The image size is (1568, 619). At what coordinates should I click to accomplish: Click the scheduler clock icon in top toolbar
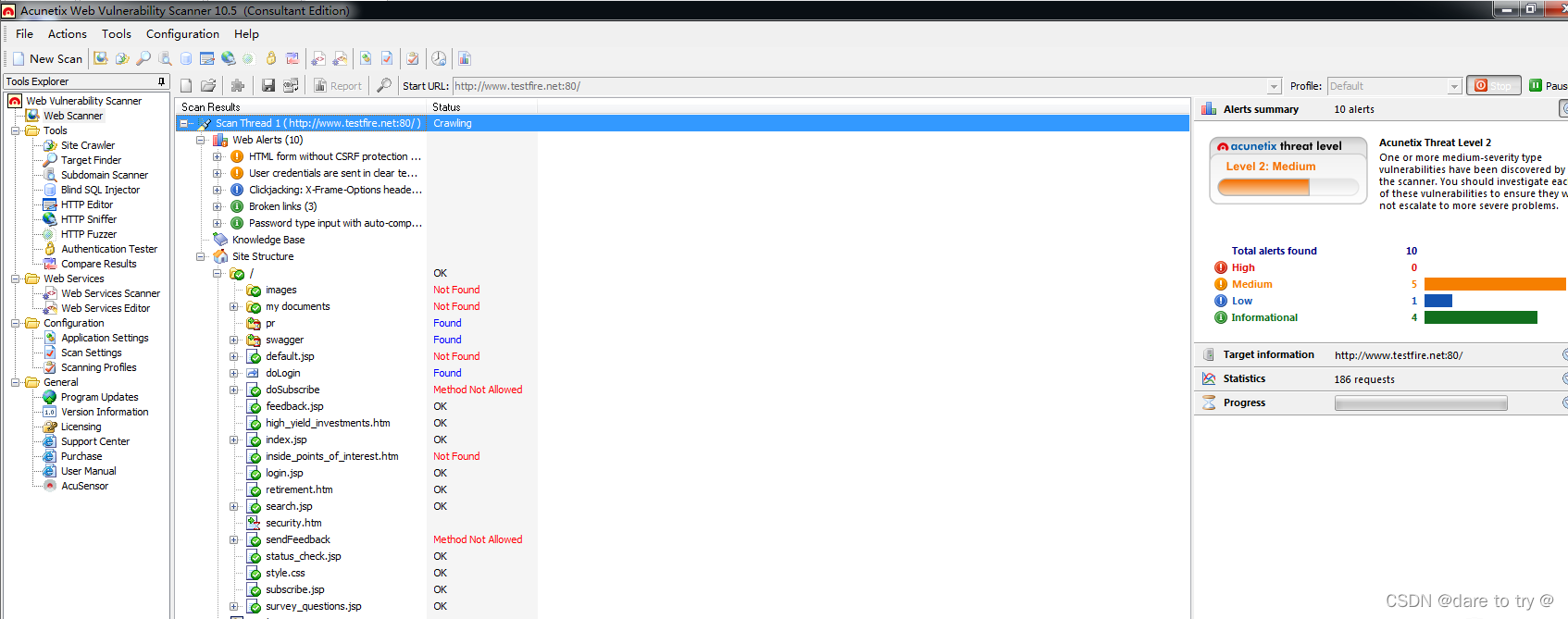[439, 58]
